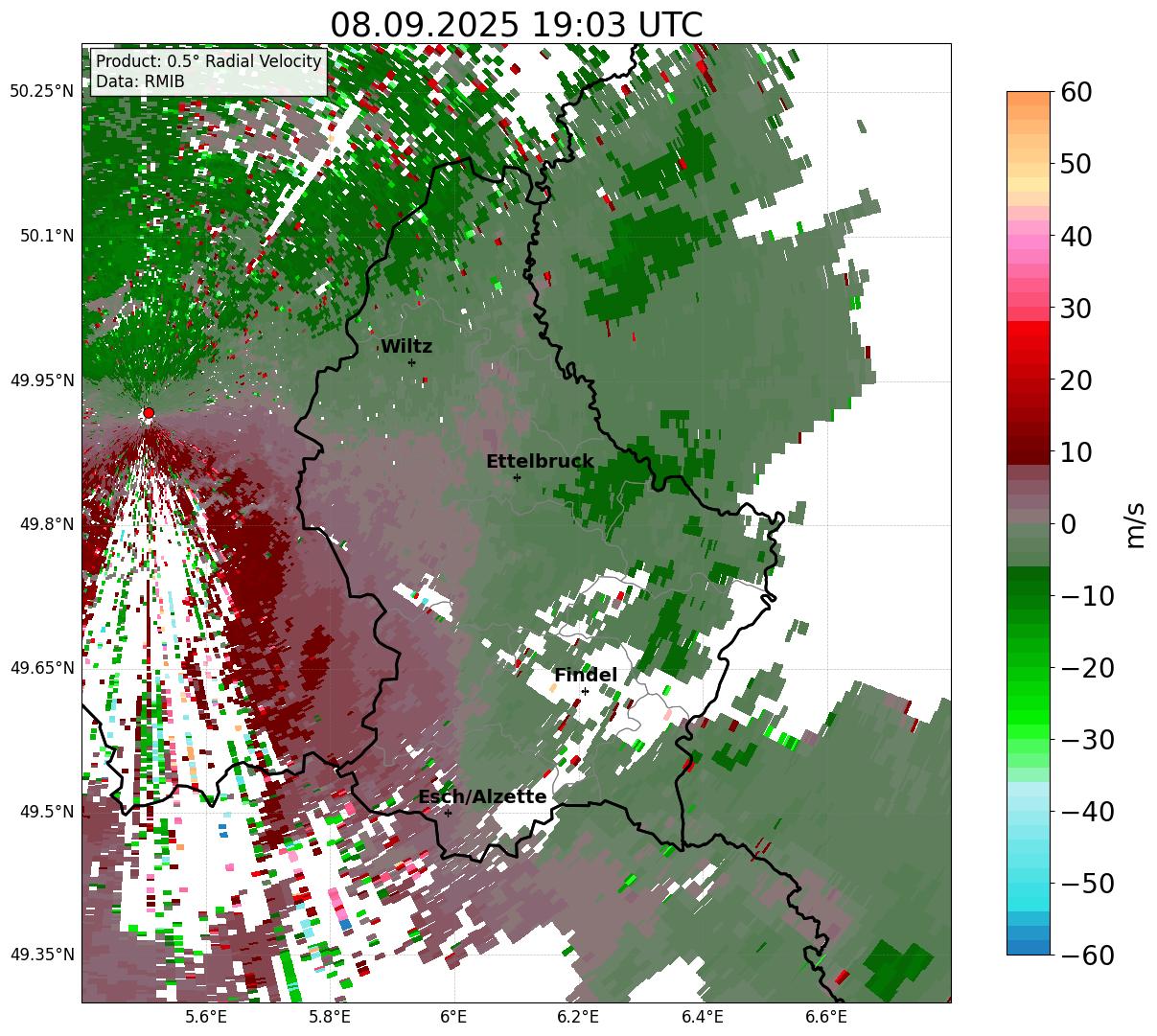Click the 0 tick on the colorbar
The width and height of the screenshot is (1157, 1036).
pos(1069,524)
